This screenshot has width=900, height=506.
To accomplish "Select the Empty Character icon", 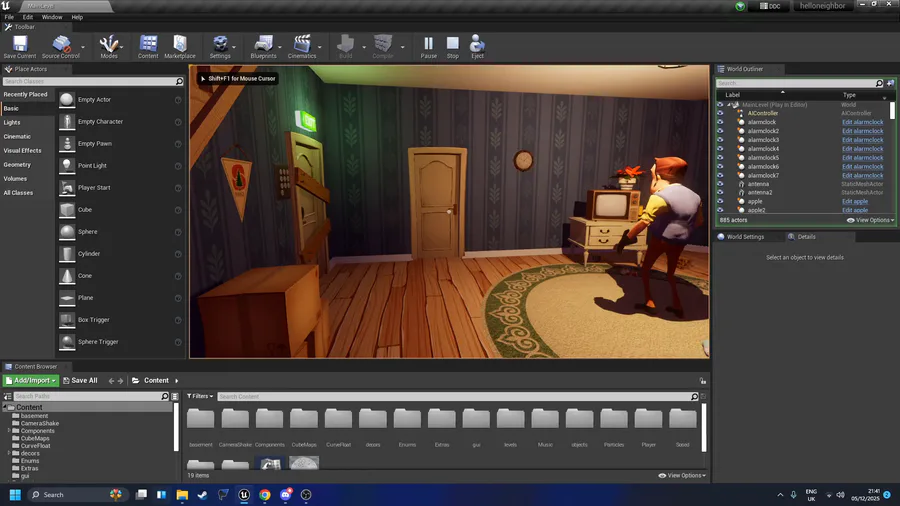I will tap(67, 122).
